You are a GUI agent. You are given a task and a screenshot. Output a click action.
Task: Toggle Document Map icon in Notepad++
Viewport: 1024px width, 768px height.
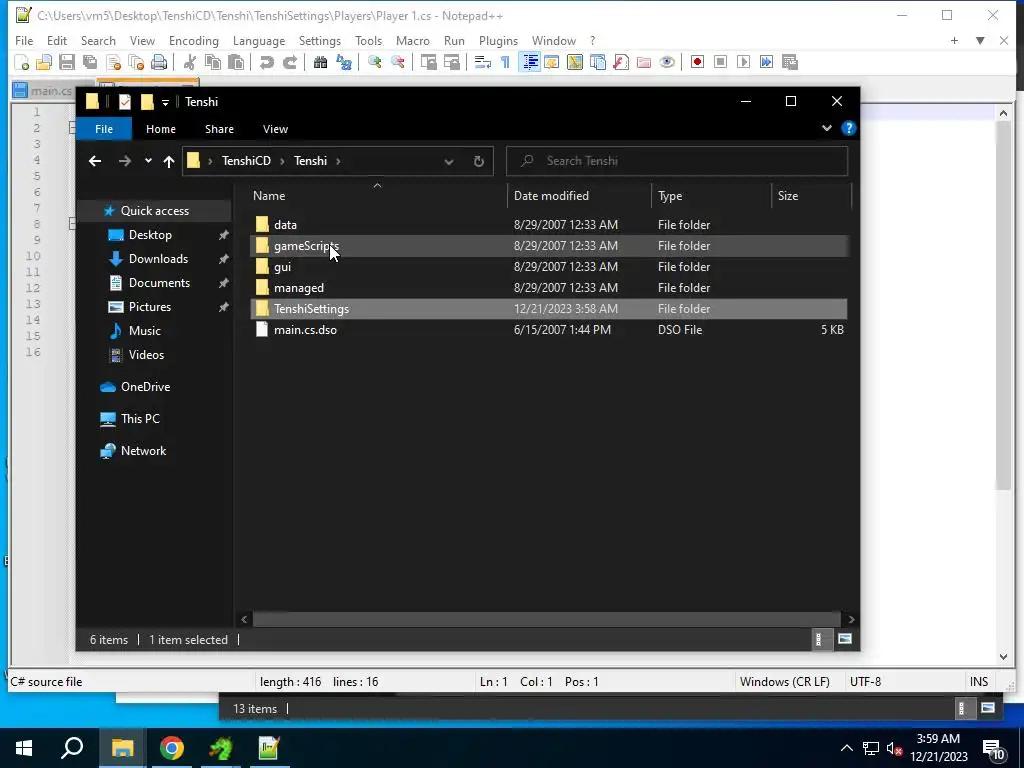click(x=575, y=62)
